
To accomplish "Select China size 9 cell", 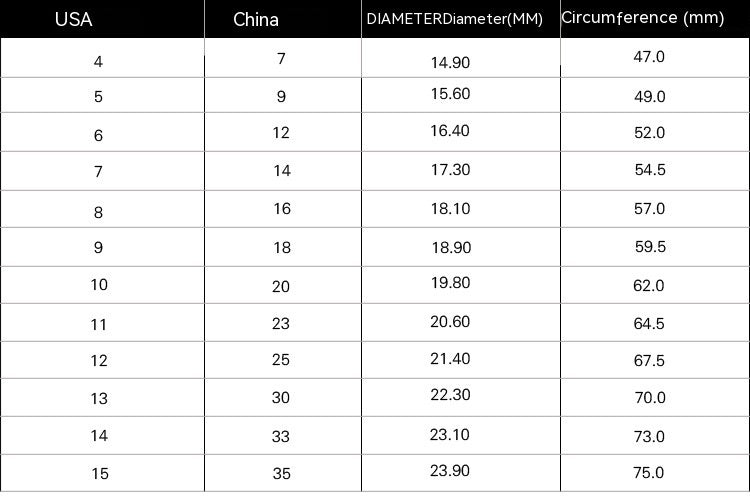I will pos(281,97).
